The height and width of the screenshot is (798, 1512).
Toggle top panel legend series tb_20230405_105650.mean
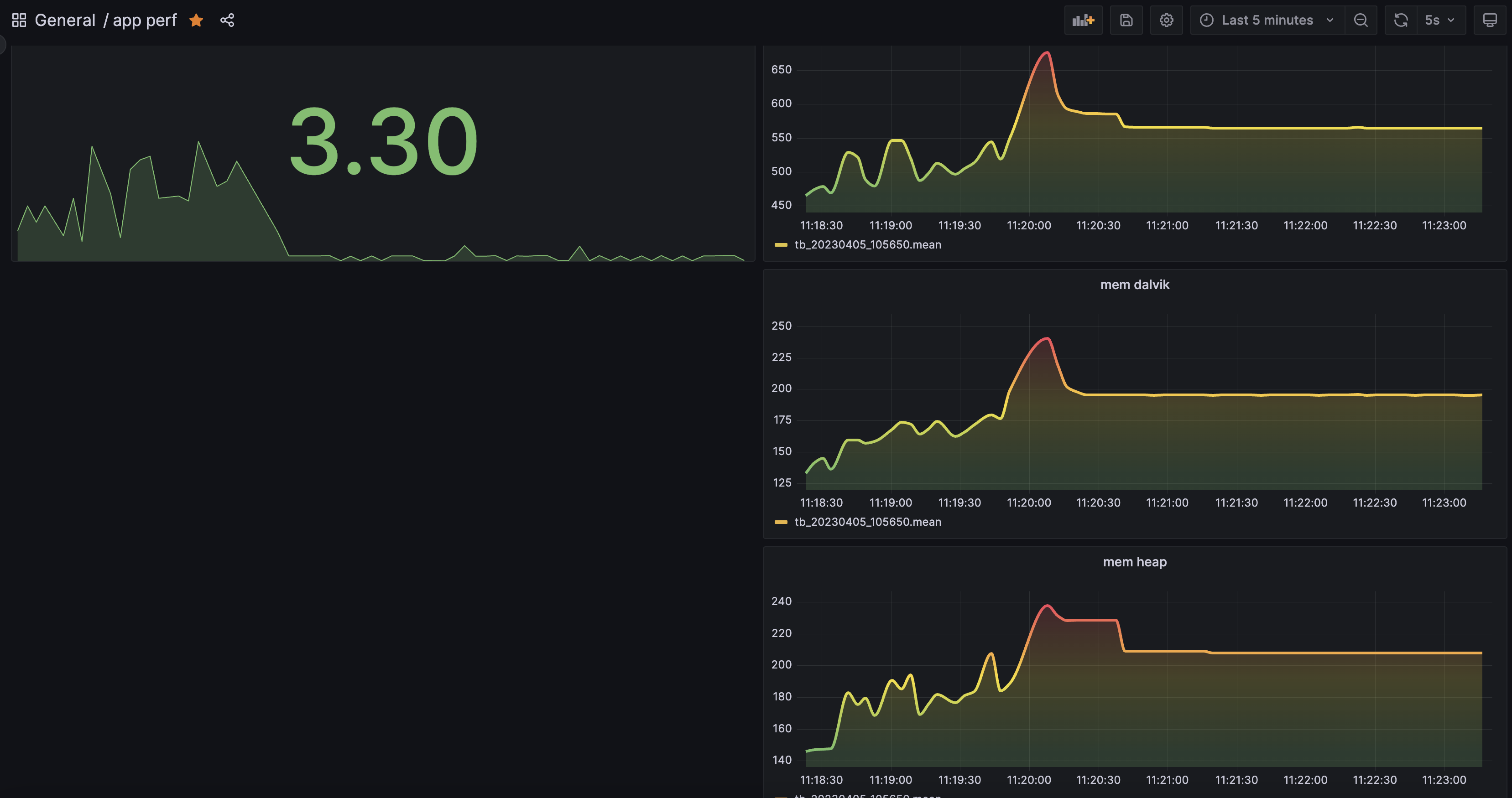(867, 245)
